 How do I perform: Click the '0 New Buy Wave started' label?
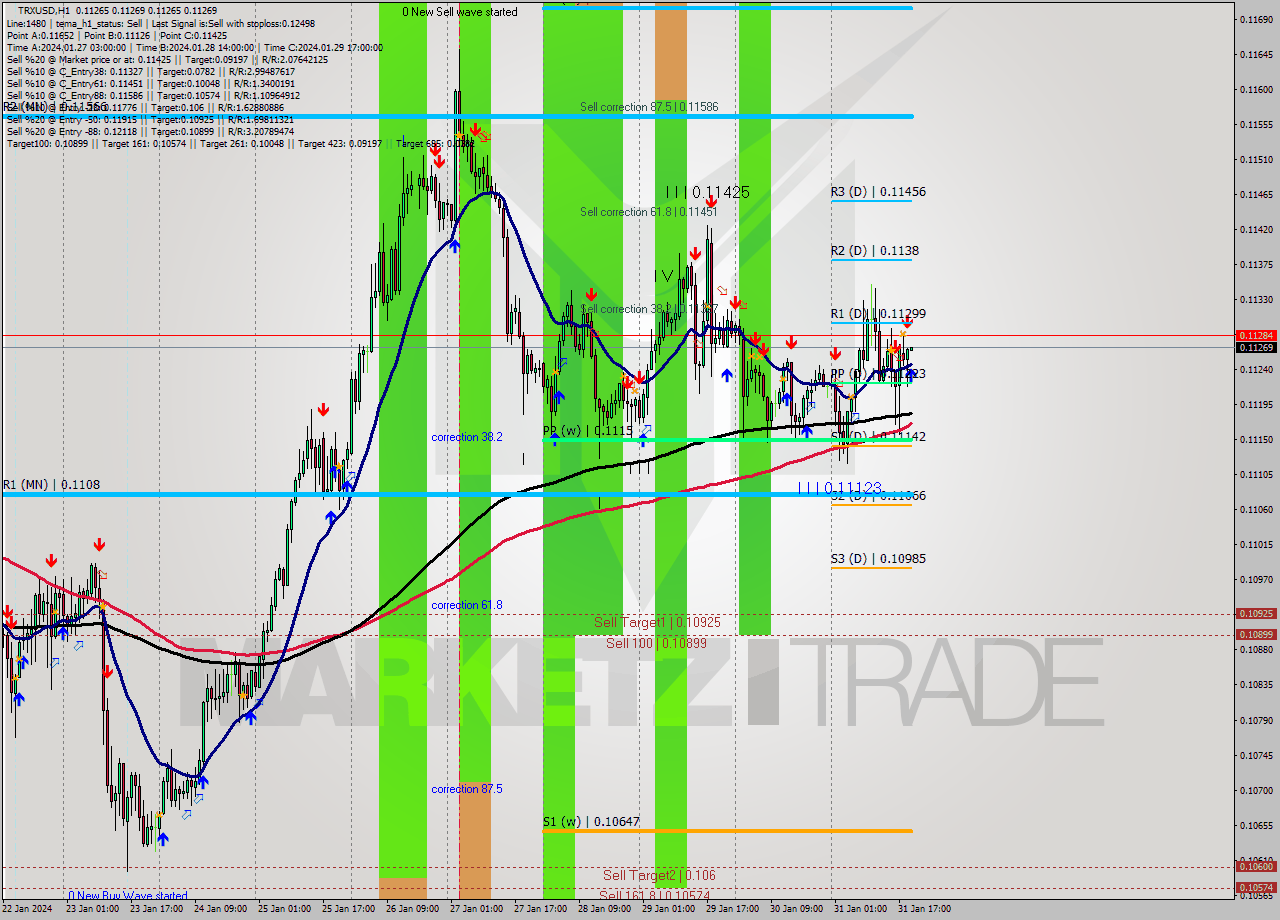(x=127, y=896)
